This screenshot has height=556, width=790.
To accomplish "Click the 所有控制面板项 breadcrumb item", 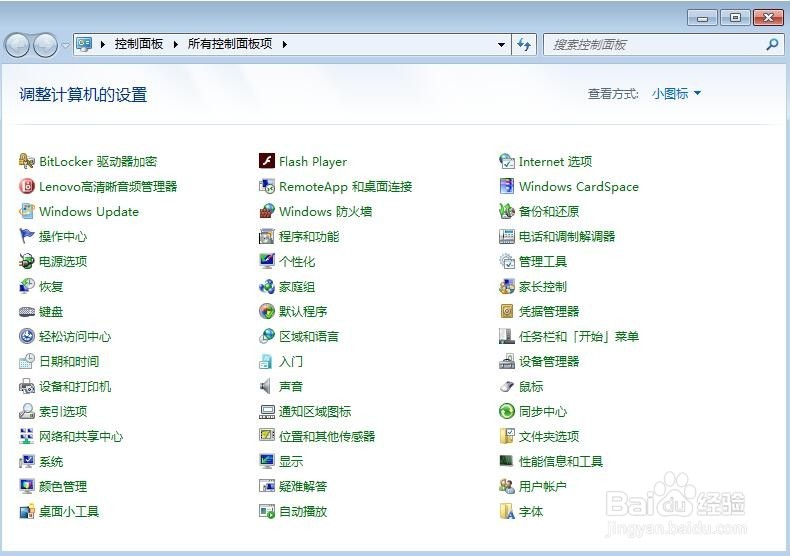I will click(x=230, y=44).
